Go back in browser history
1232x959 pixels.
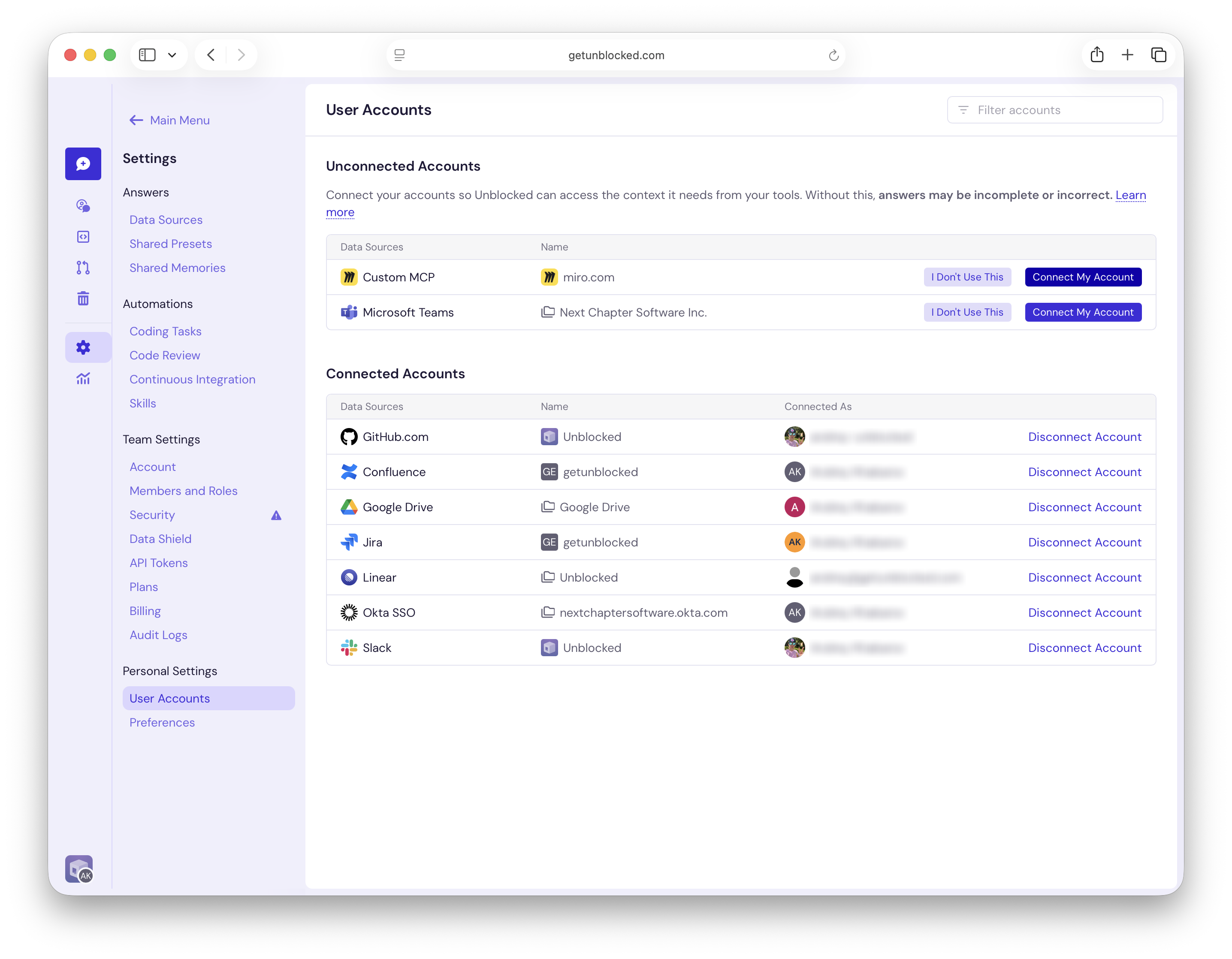[x=211, y=55]
